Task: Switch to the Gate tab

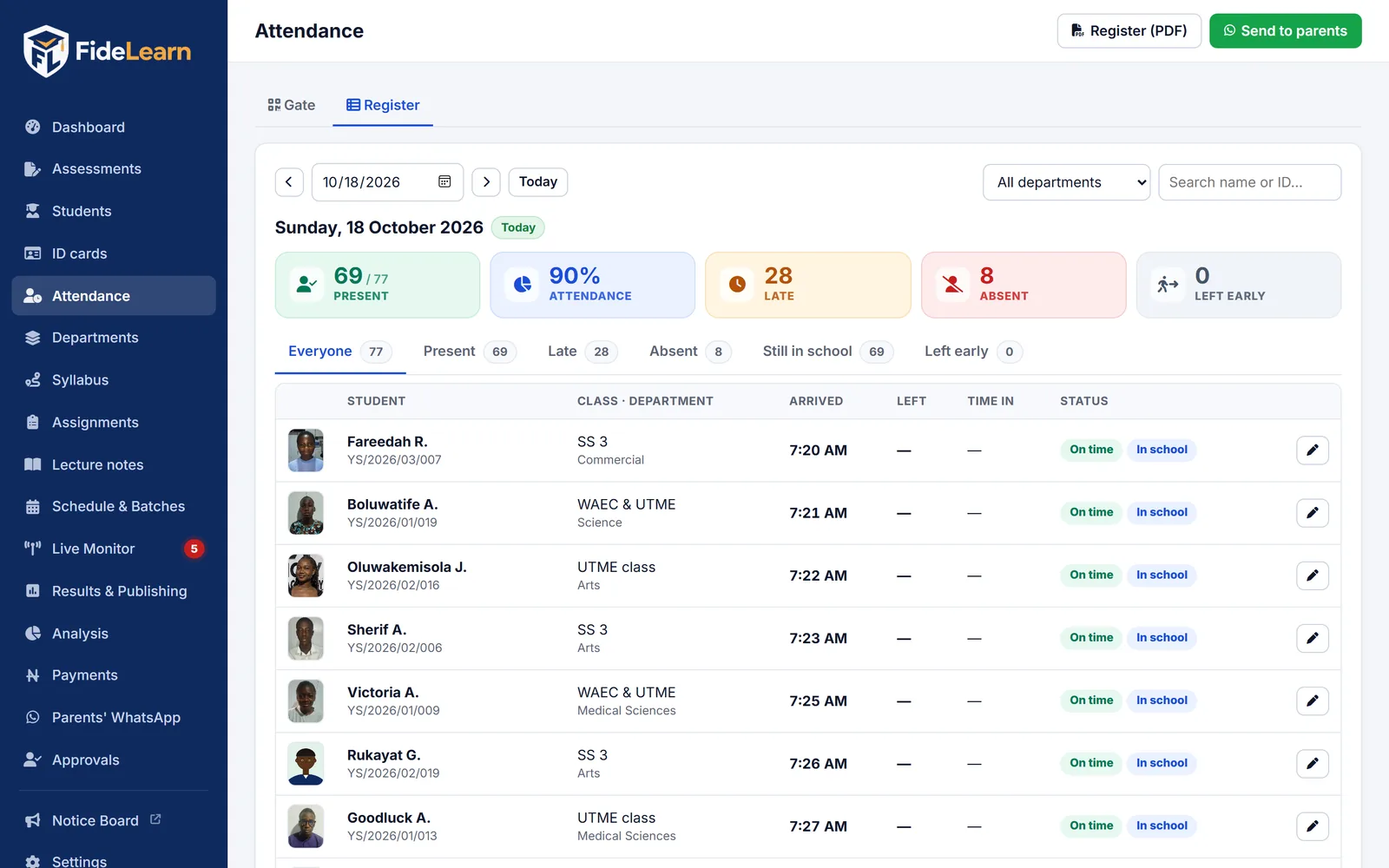Action: 292,105
